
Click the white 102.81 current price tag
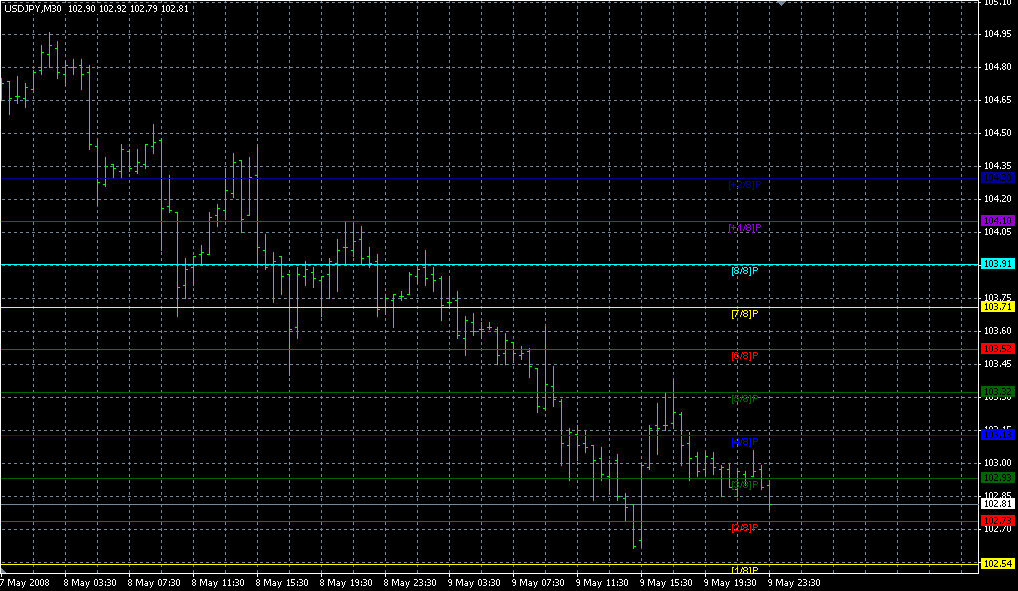click(998, 504)
